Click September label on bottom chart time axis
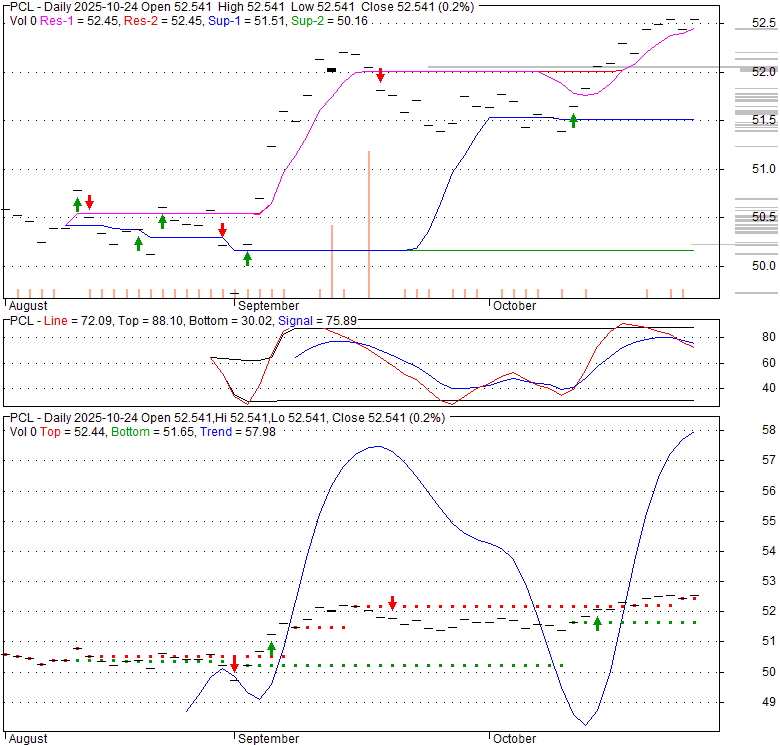Viewport: 780px width, 745px height. [x=269, y=738]
